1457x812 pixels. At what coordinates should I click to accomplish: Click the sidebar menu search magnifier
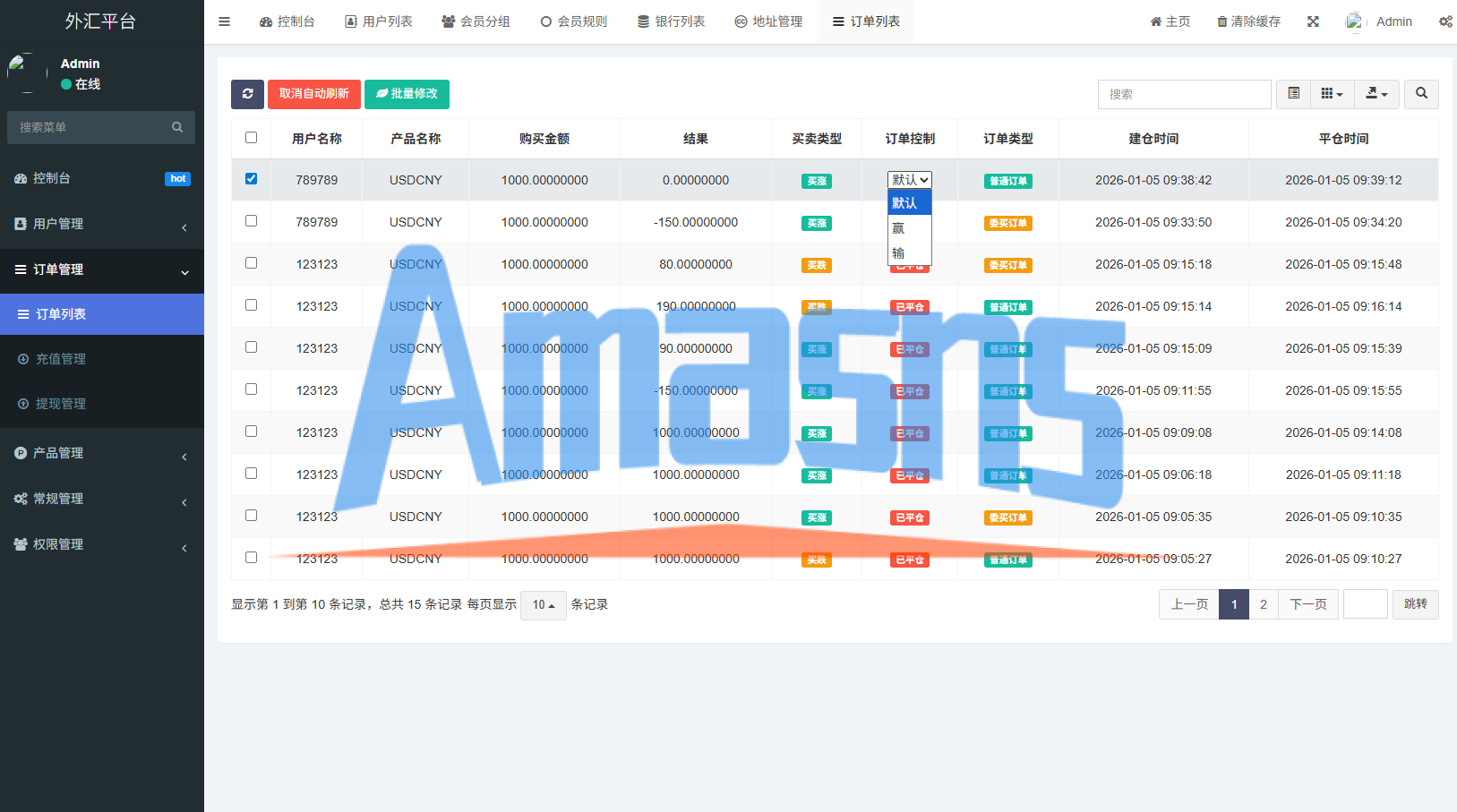pyautogui.click(x=177, y=127)
